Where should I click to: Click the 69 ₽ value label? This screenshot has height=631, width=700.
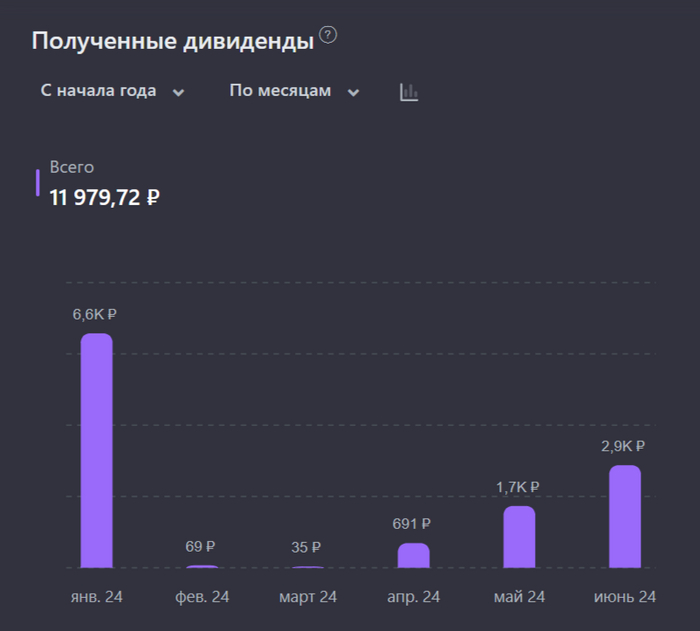click(200, 547)
